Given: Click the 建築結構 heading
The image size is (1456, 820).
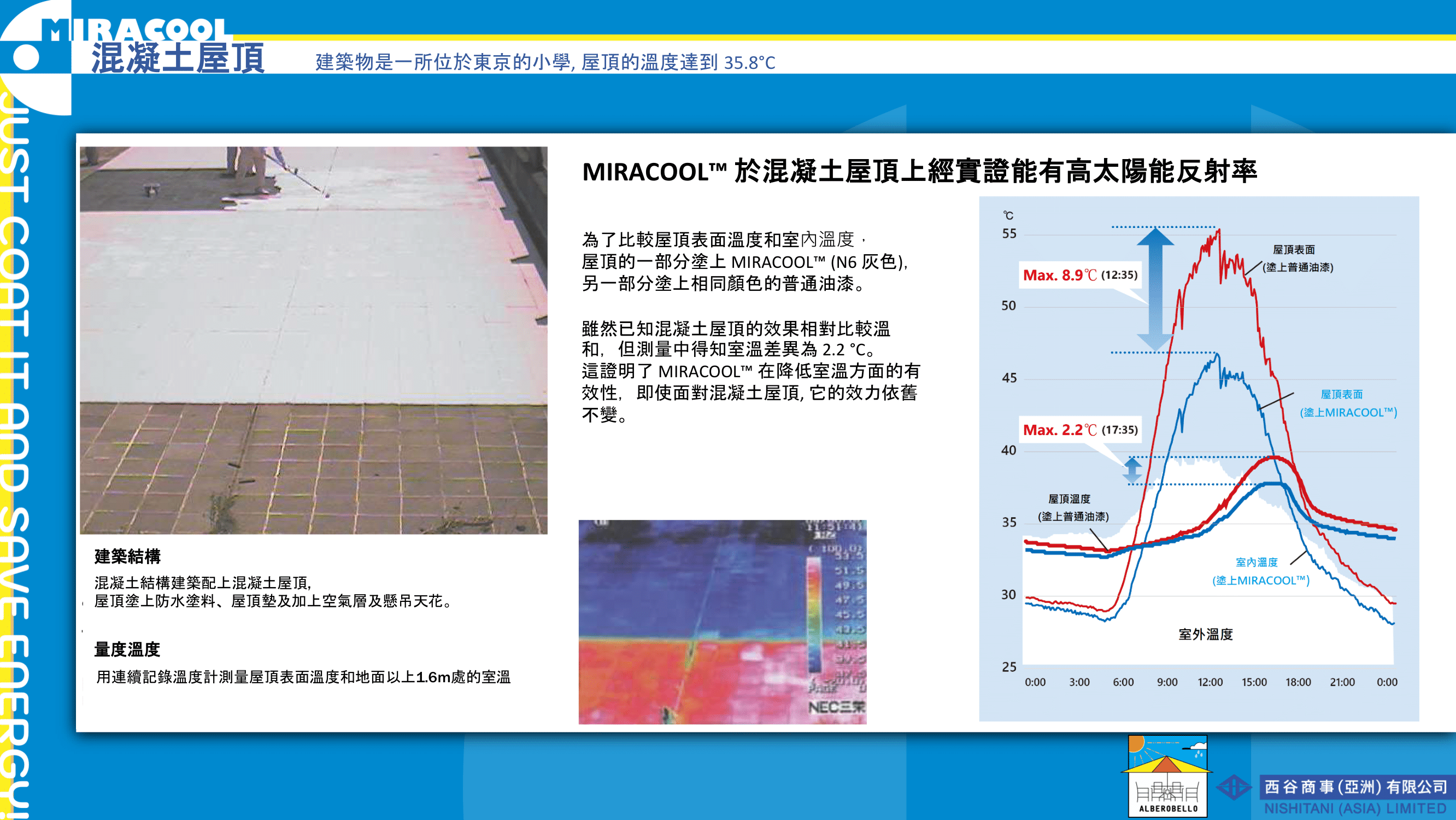Looking at the screenshot, I should pos(127,557).
